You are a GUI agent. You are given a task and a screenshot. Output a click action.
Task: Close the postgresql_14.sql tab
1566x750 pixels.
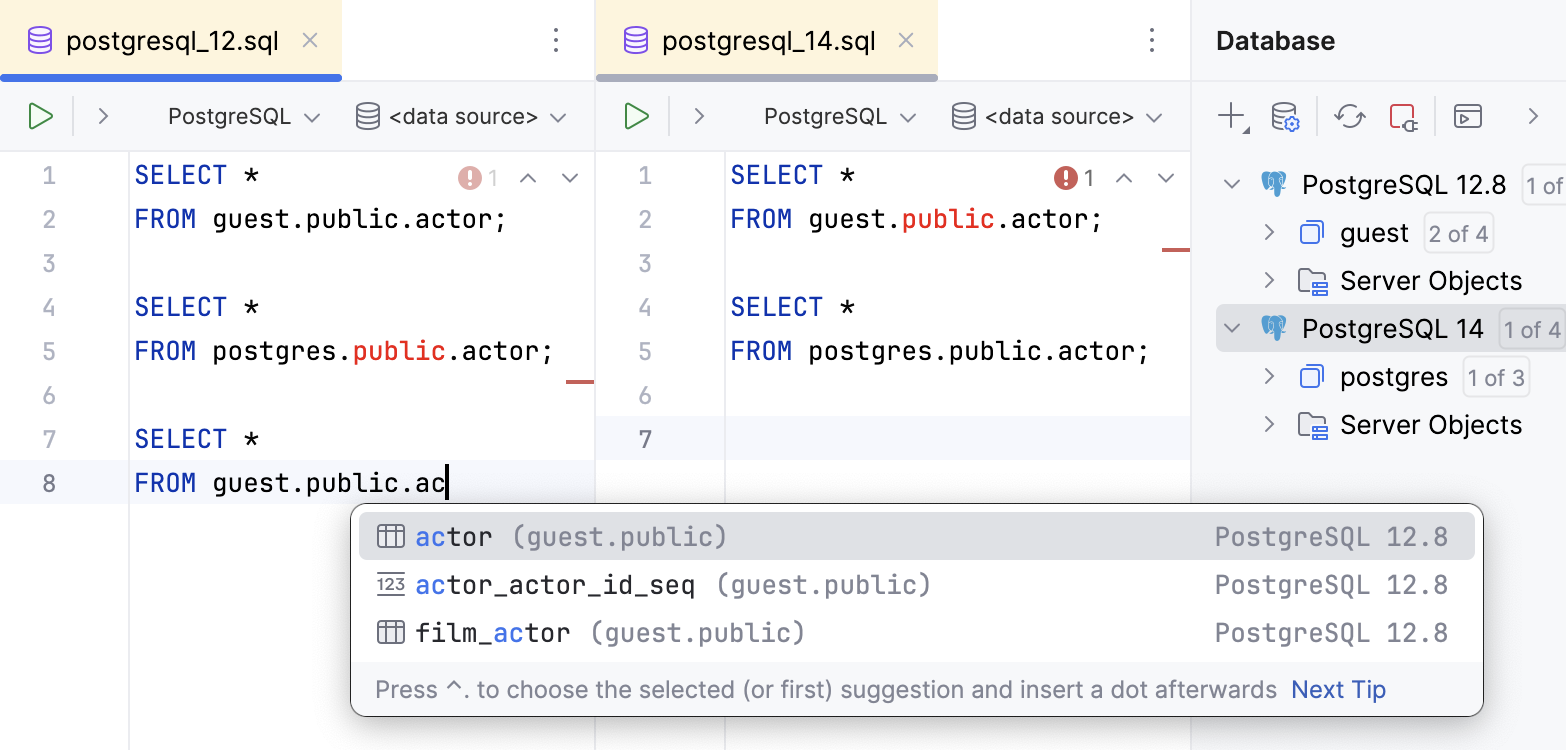pos(906,41)
